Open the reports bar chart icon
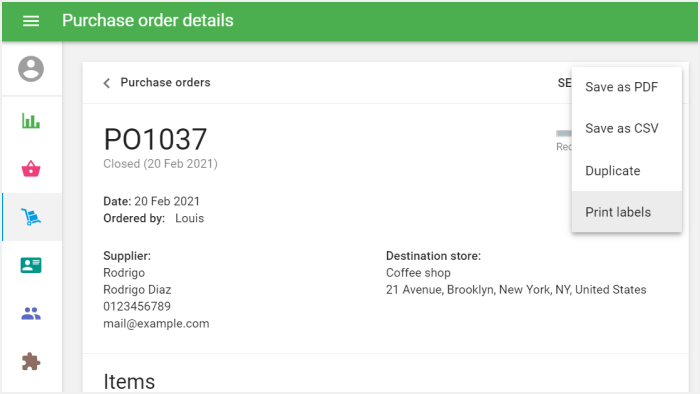 31,120
